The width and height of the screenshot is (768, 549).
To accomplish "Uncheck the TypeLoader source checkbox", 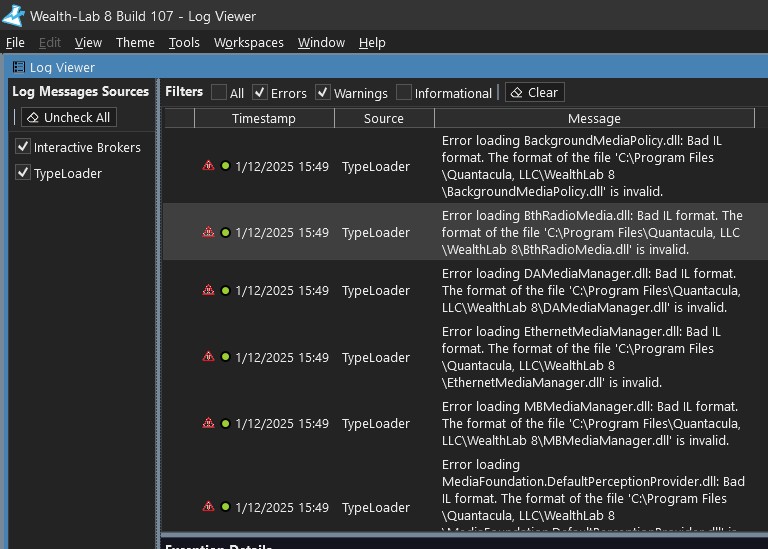I will pyautogui.click(x=23, y=173).
